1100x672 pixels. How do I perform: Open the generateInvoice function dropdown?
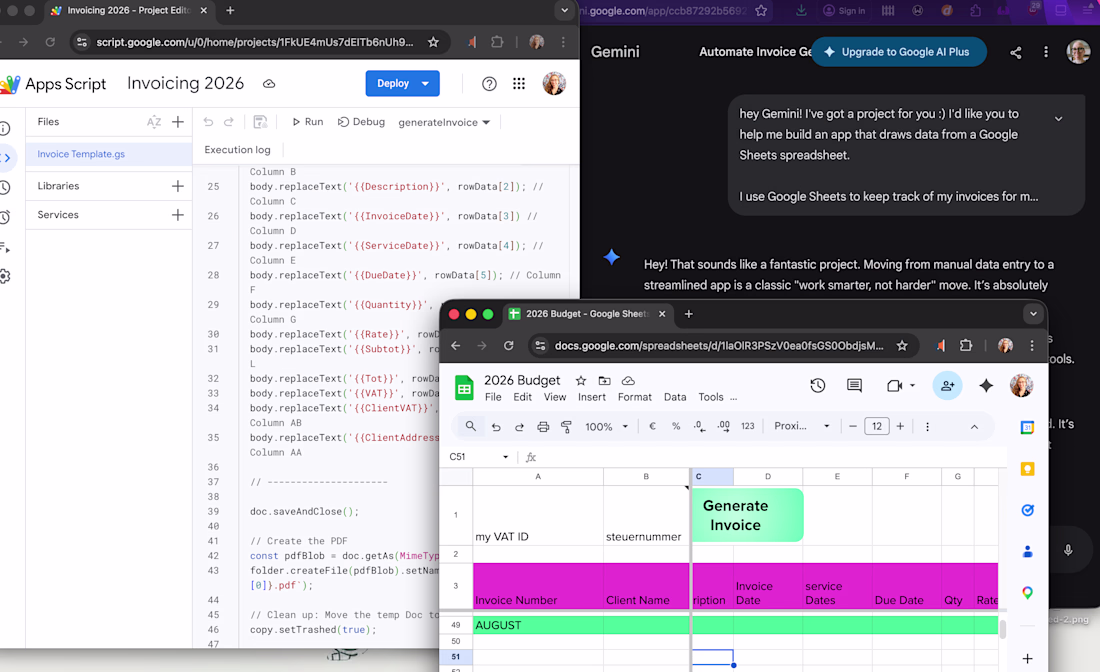tap(444, 123)
